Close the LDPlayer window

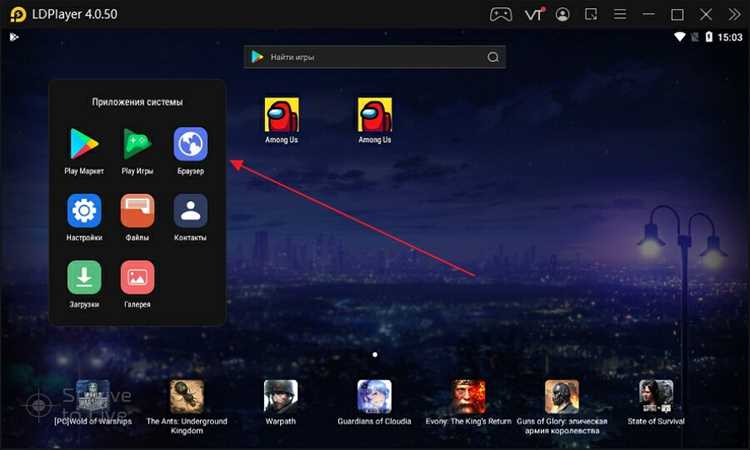point(706,14)
